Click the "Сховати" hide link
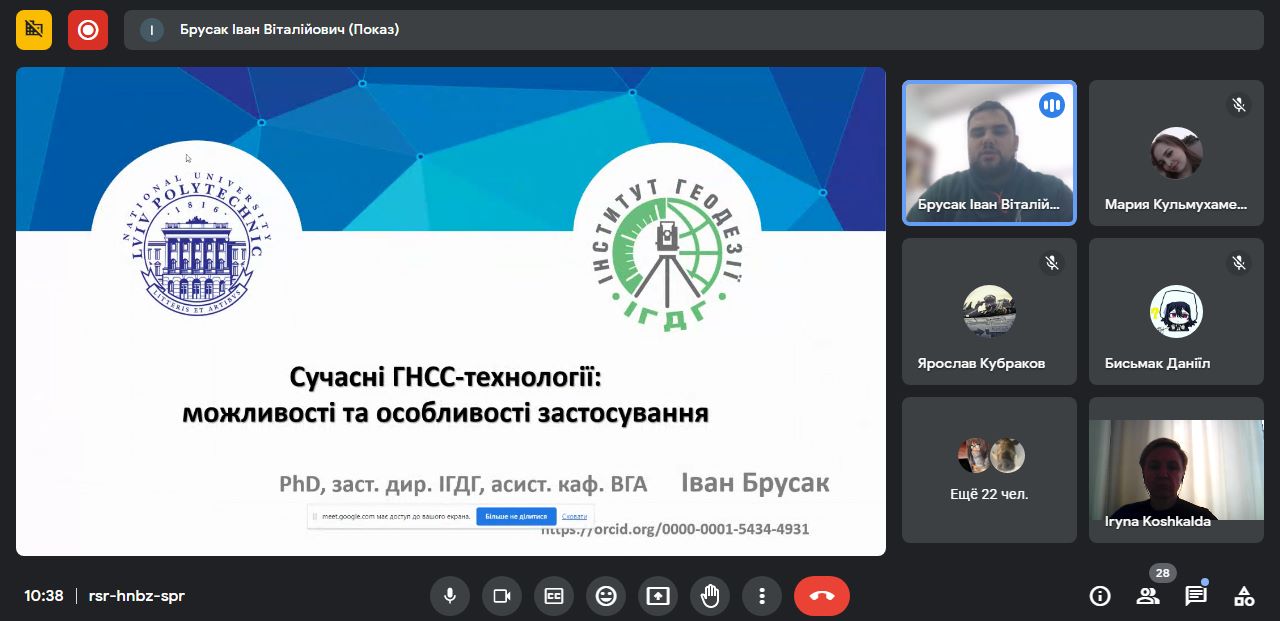1280x621 pixels. [574, 517]
